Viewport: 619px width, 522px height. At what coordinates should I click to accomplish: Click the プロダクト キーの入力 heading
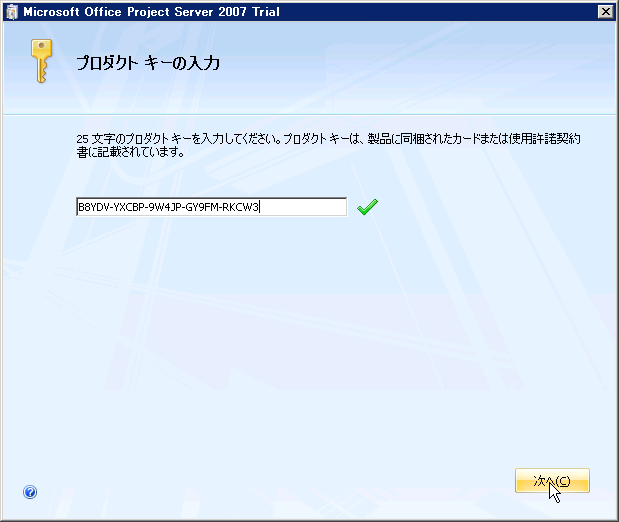pyautogui.click(x=148, y=63)
